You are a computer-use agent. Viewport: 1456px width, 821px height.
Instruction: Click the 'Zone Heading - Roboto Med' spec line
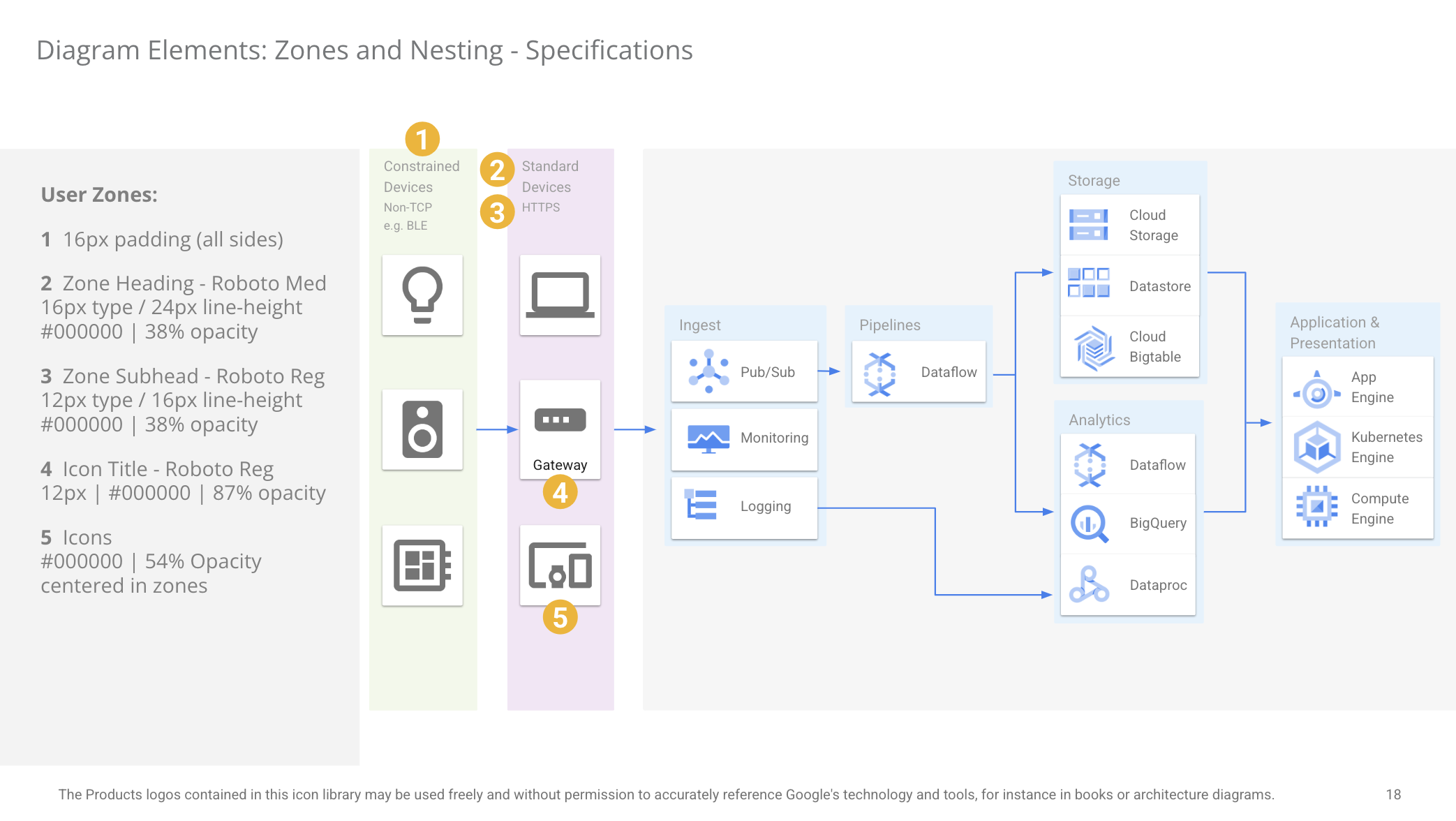pyautogui.click(x=184, y=283)
